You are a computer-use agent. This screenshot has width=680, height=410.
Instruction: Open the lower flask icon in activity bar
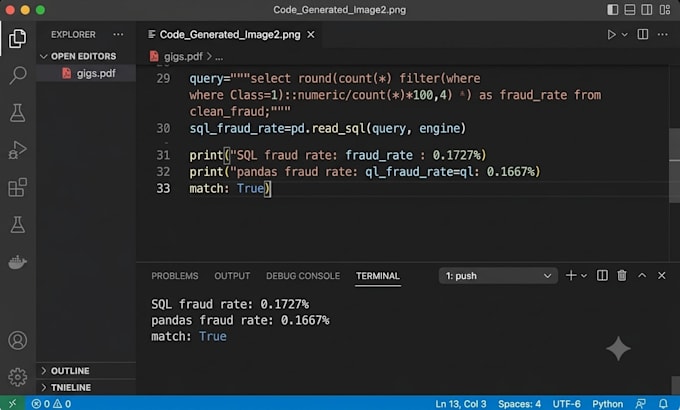tap(17, 224)
